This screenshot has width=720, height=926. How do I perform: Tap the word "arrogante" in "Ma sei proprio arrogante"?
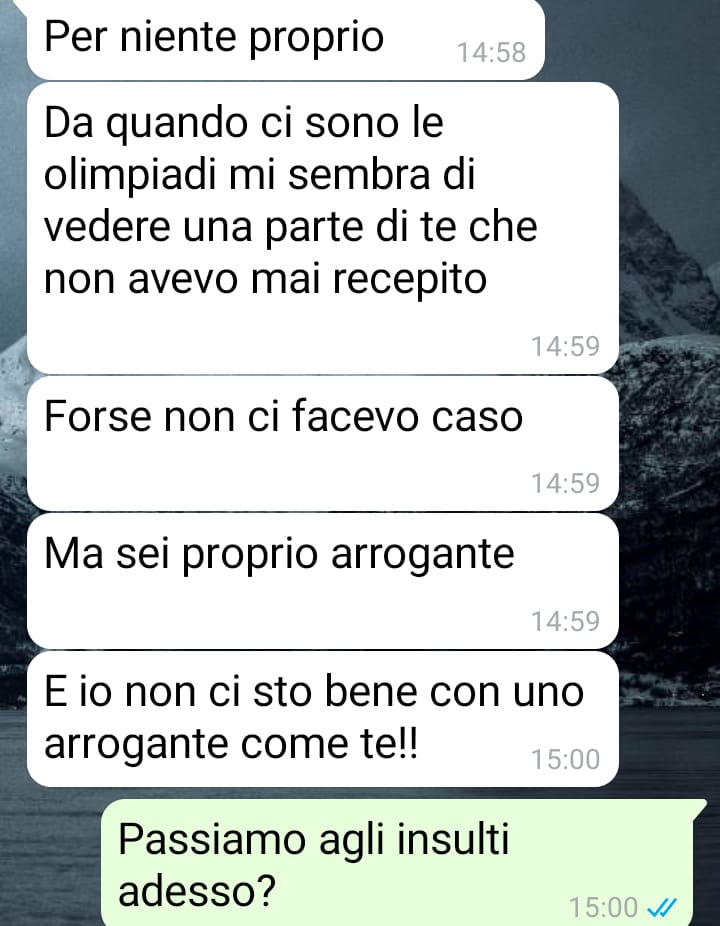[422, 555]
